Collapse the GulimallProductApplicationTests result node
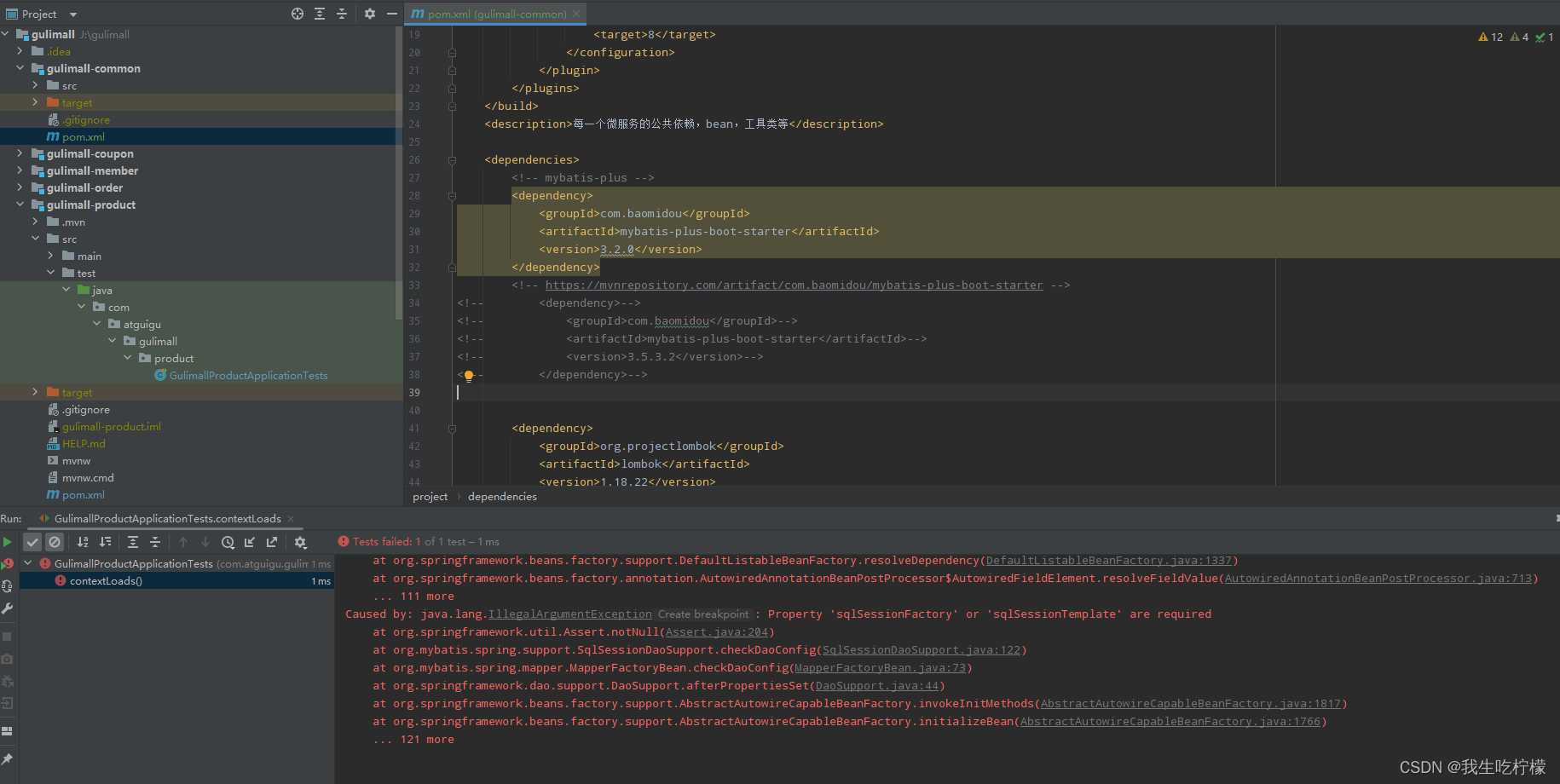This screenshot has height=784, width=1560. click(28, 563)
